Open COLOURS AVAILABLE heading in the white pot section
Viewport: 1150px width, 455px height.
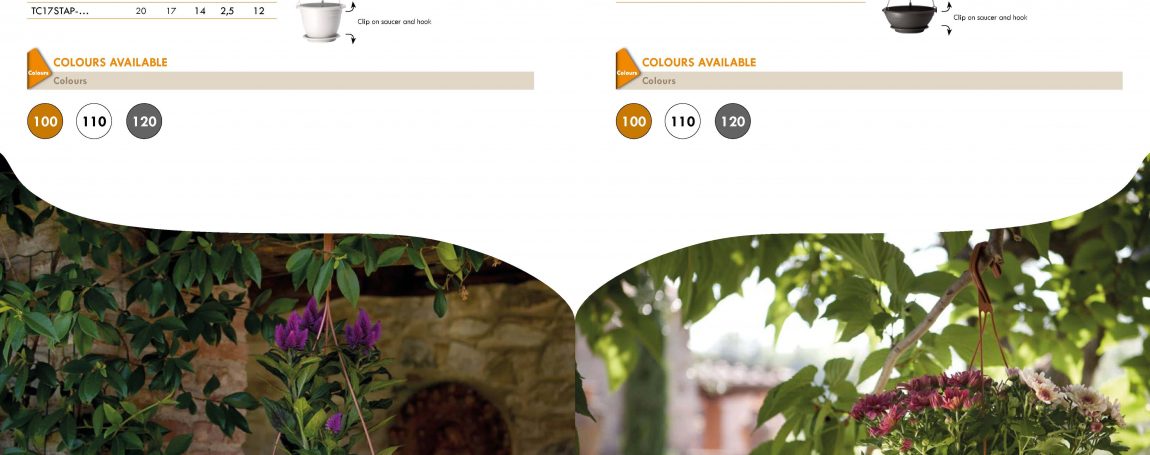110,62
